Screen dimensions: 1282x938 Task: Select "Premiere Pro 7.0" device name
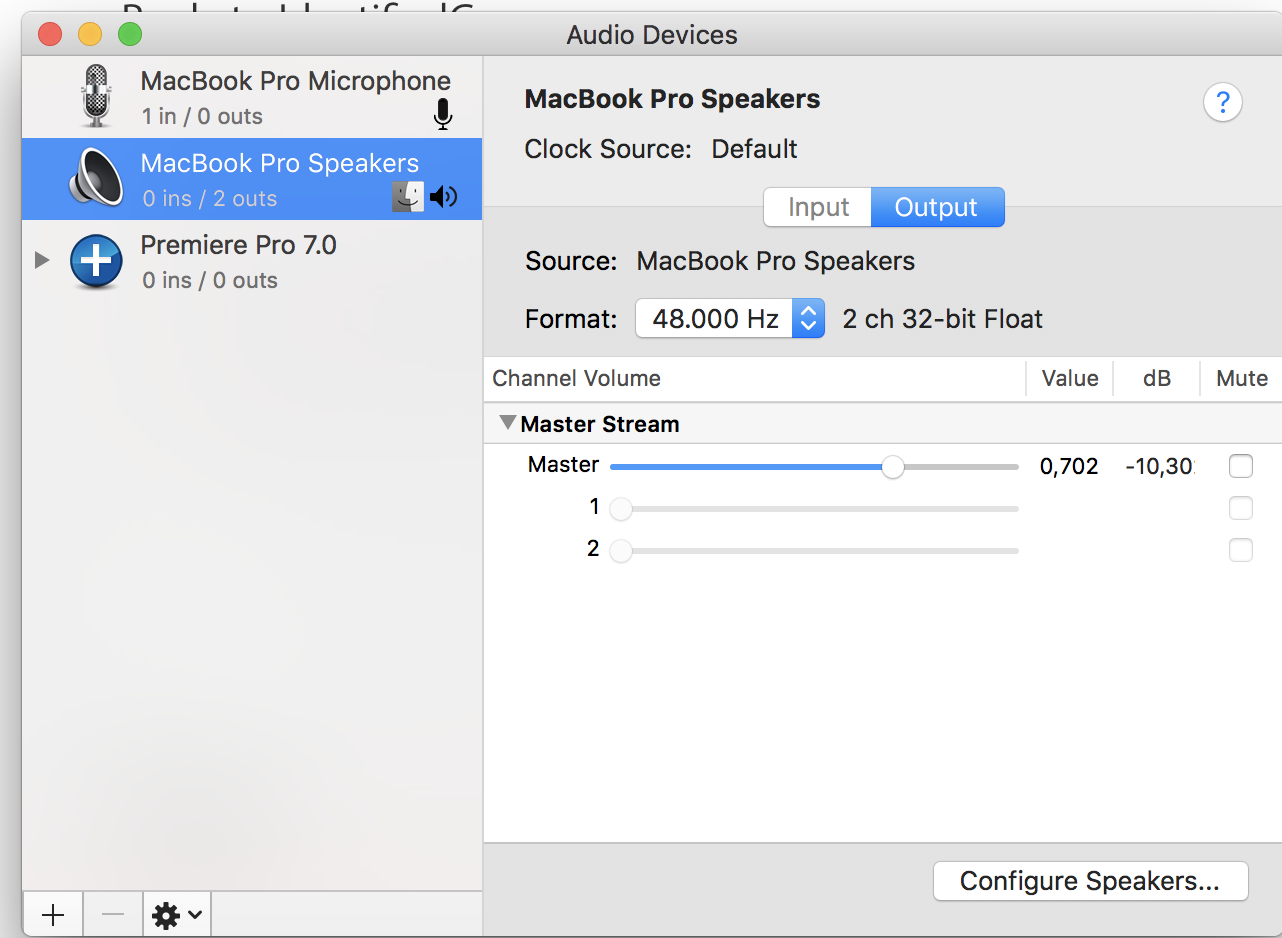[238, 245]
